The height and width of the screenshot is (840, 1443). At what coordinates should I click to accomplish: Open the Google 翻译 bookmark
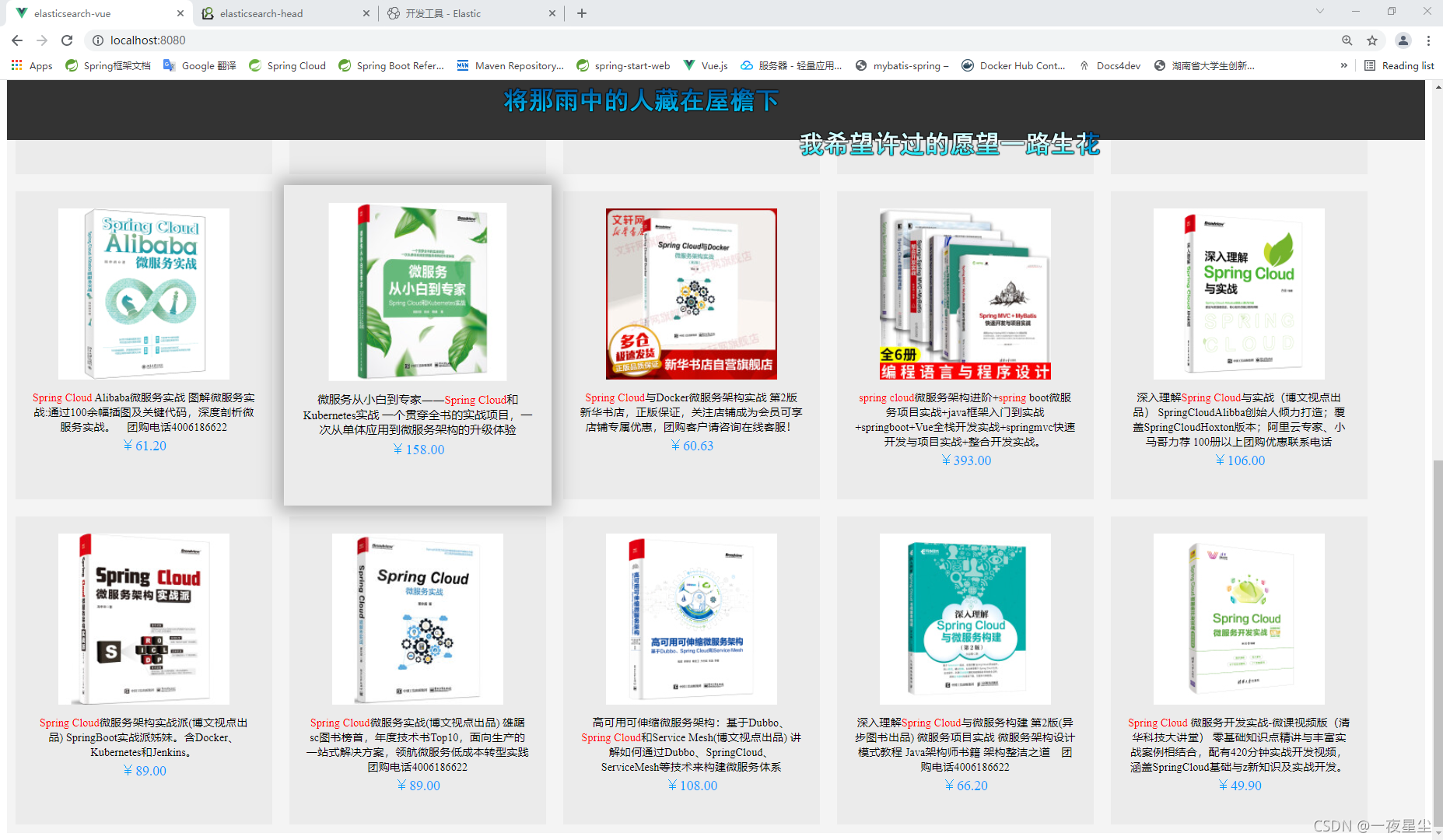(x=199, y=65)
